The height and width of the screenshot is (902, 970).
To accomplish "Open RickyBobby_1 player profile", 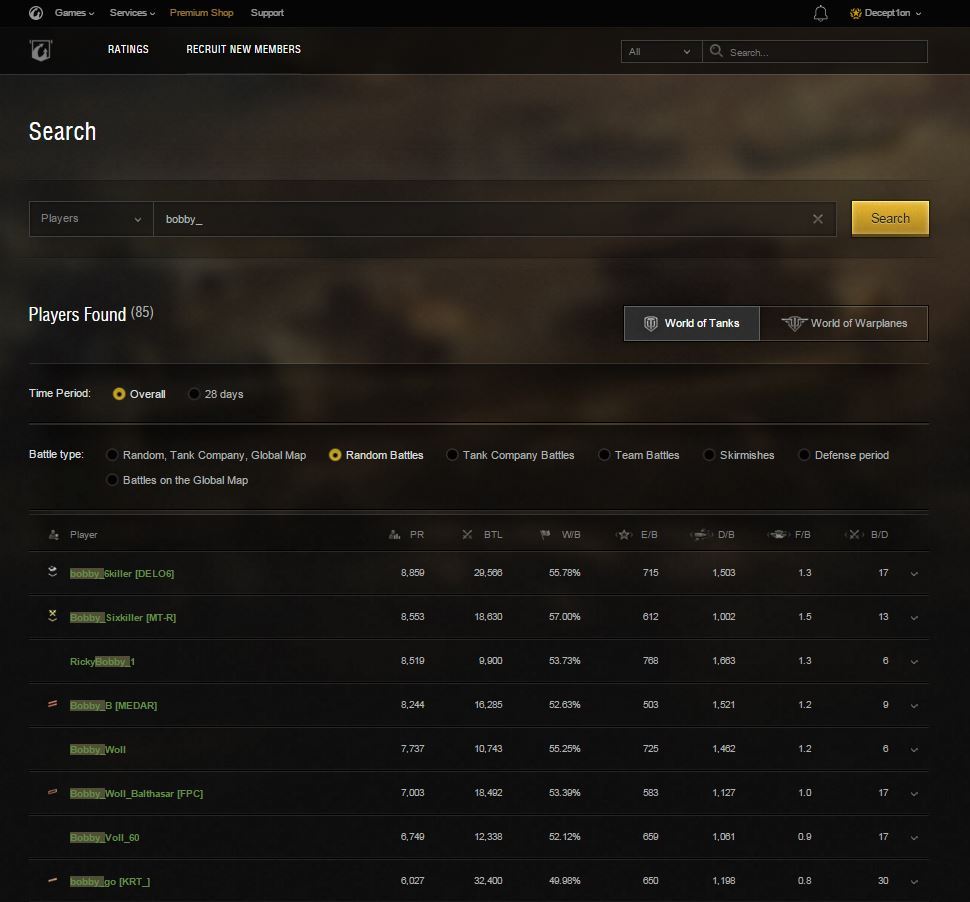I will pyautogui.click(x=102, y=662).
